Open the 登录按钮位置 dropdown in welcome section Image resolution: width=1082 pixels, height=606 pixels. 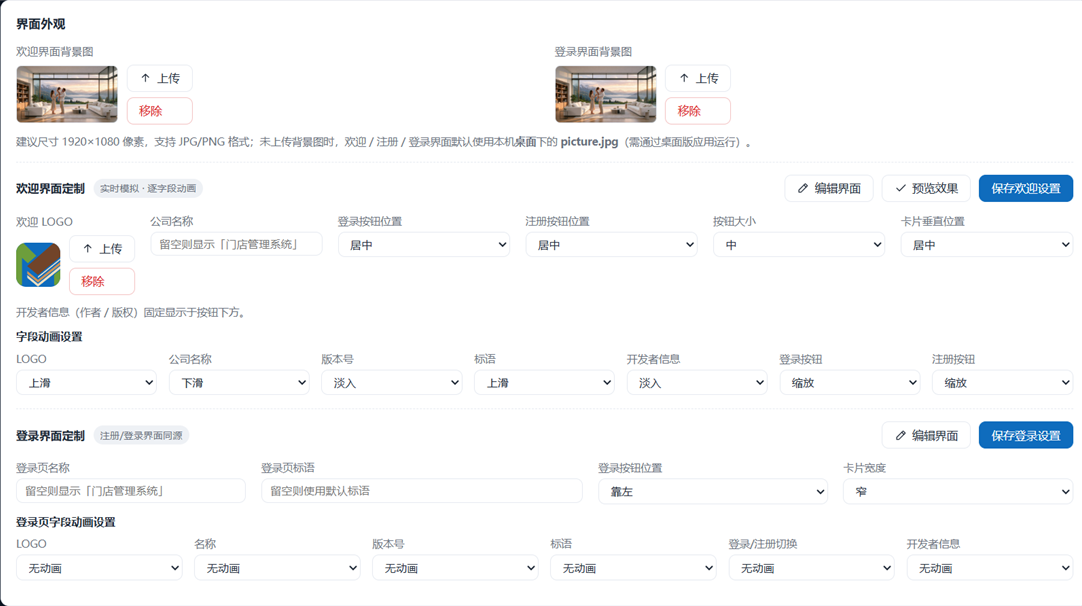424,244
